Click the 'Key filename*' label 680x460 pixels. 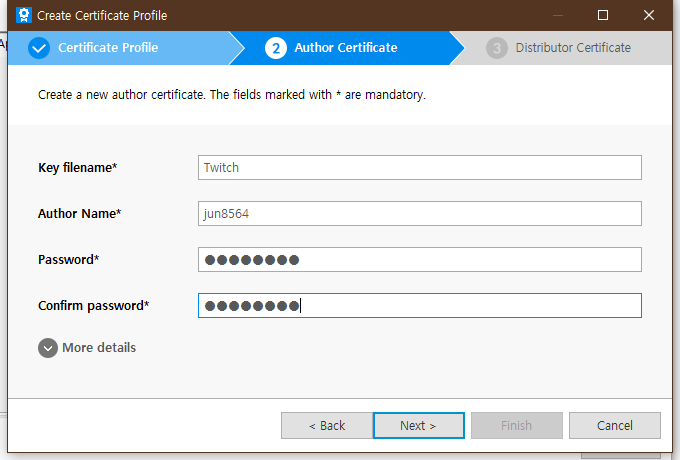[78, 168]
